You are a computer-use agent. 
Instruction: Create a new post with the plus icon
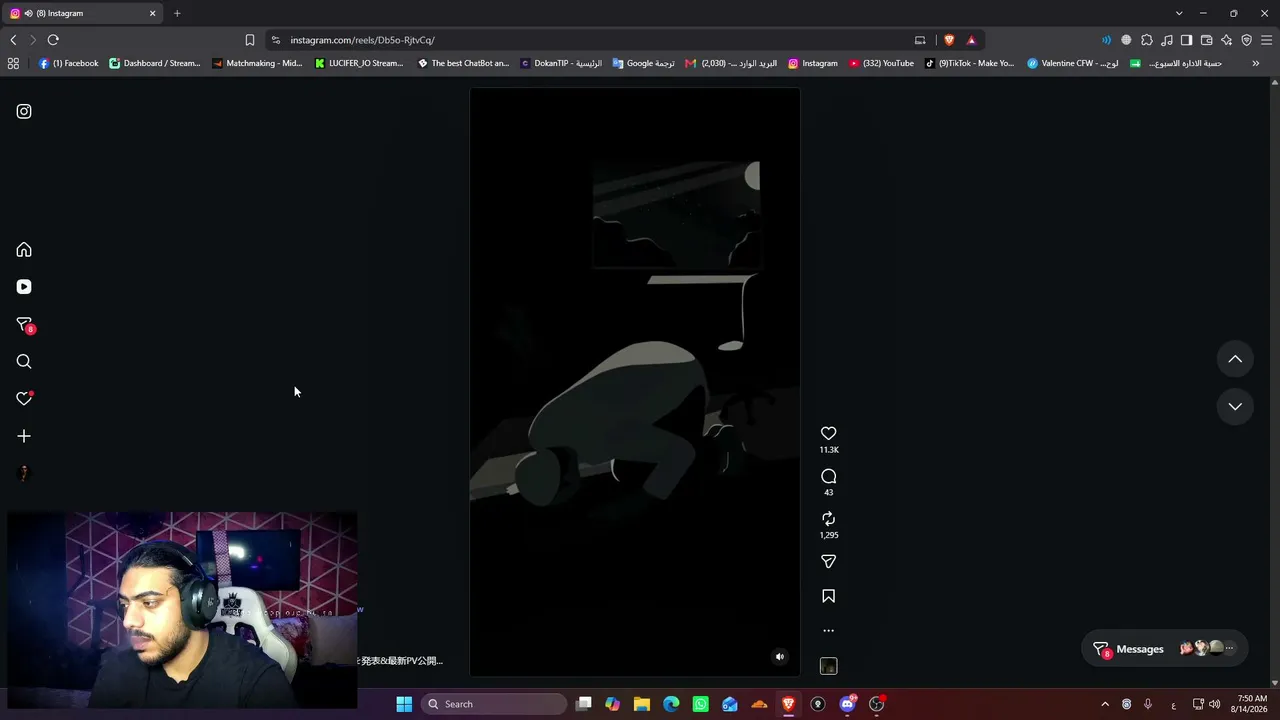pyautogui.click(x=24, y=436)
